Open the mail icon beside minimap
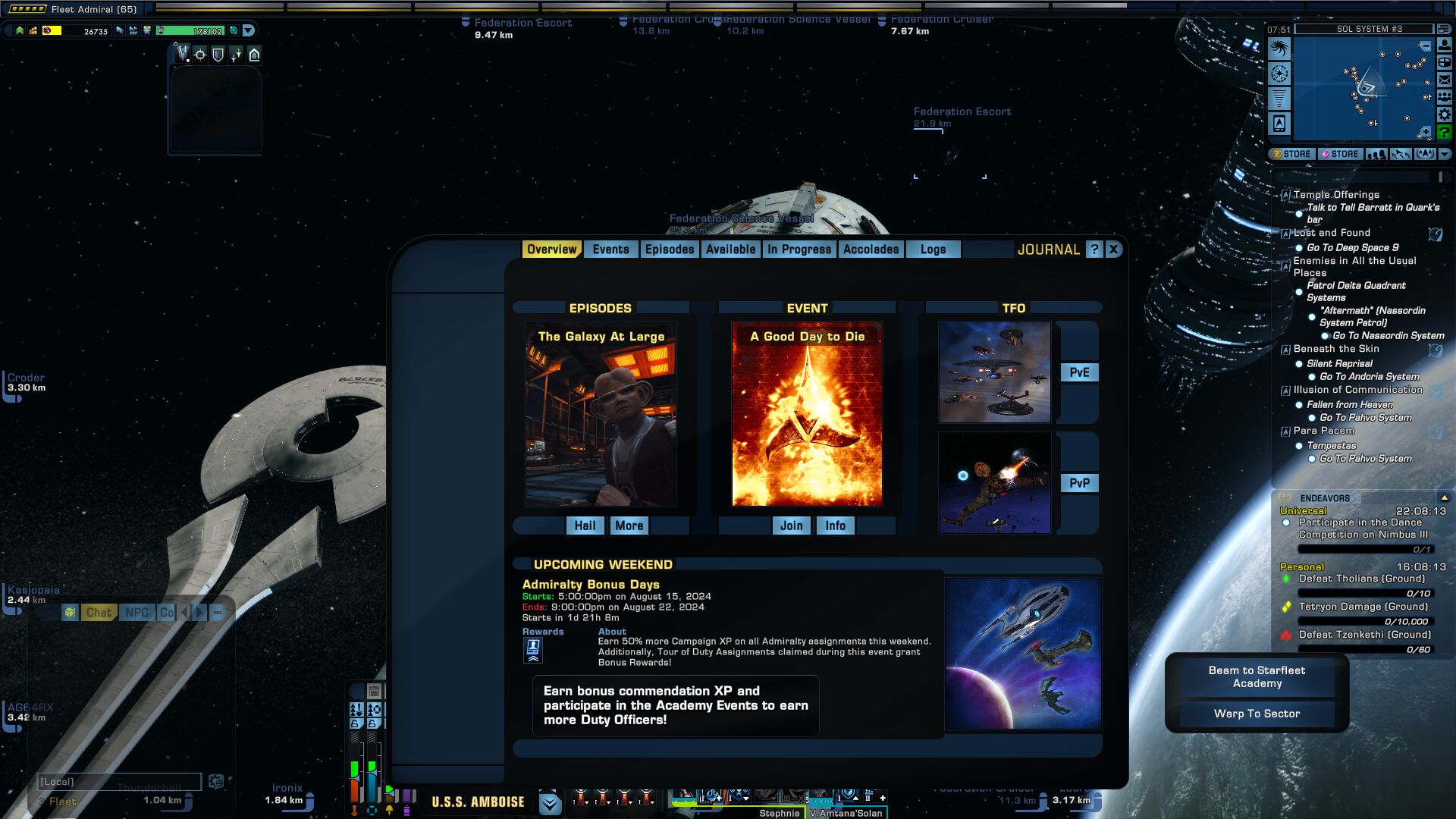This screenshot has width=1456, height=819. [1444, 80]
